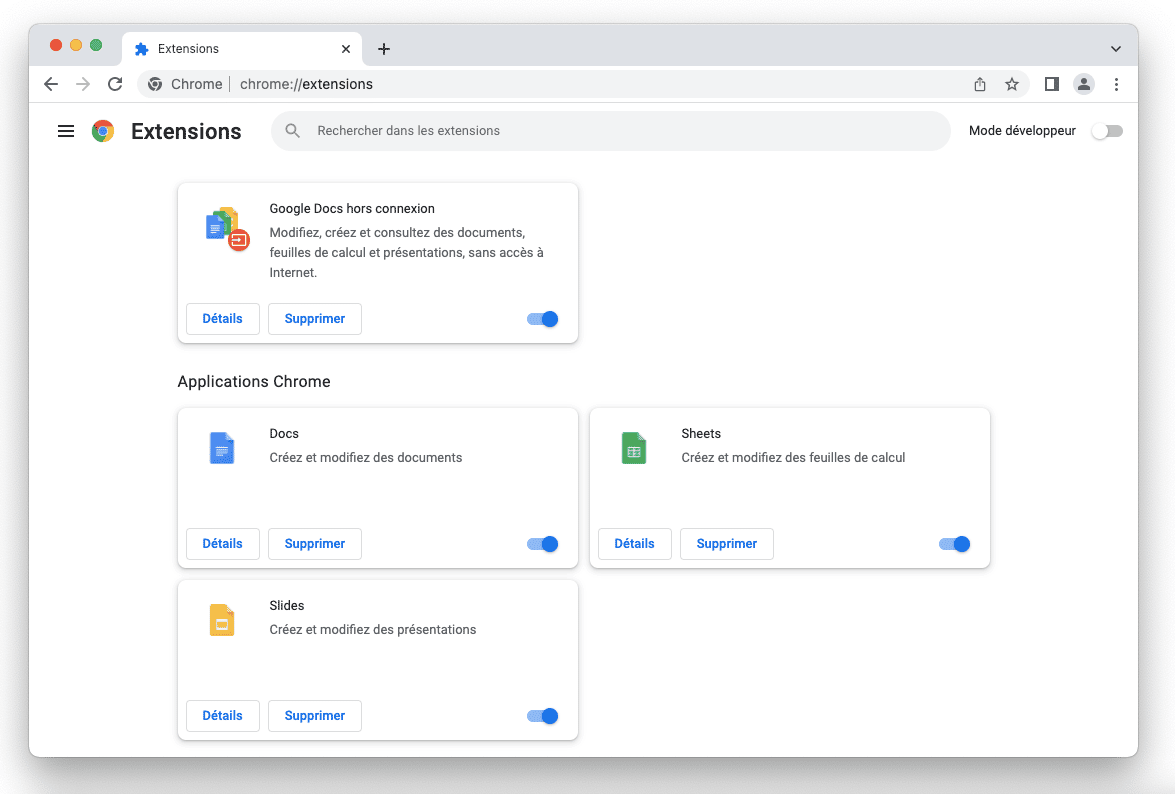Open the Extensions hamburger main menu

pos(66,131)
